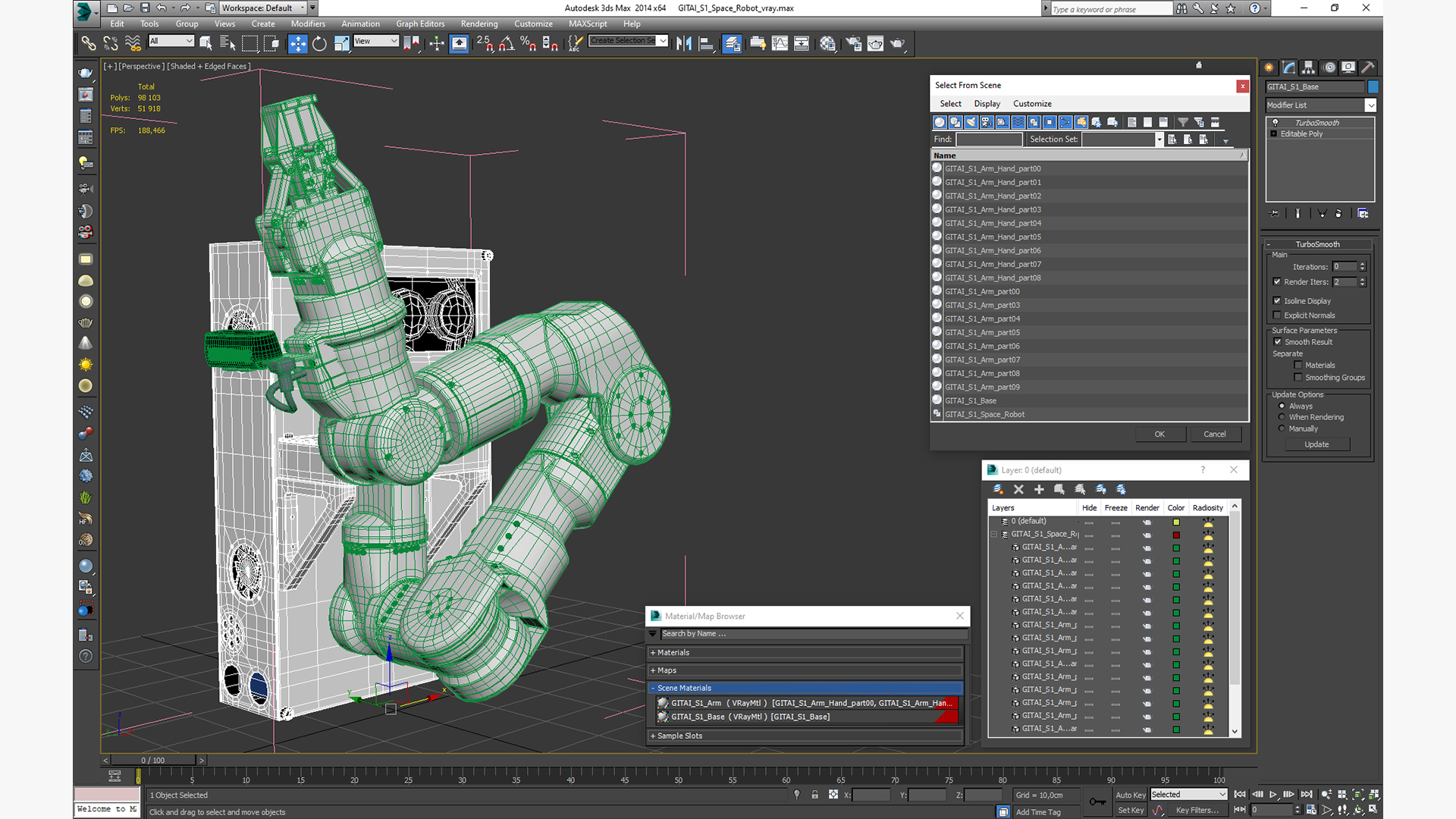Click Cancel in Select From Scene
This screenshot has width=1456, height=819.
click(x=1214, y=435)
